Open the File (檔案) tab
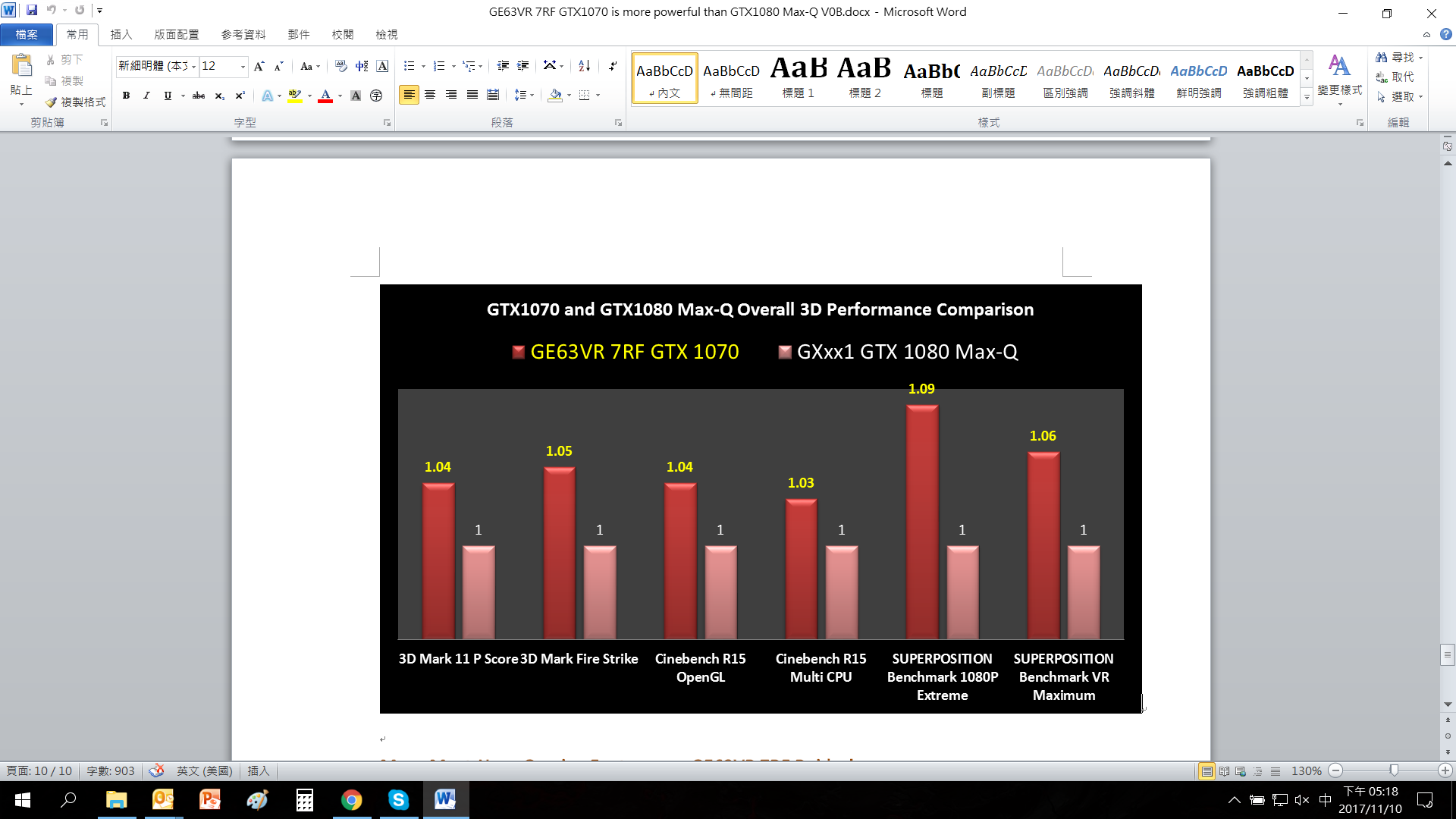Viewport: 1456px width, 819px height. click(x=27, y=34)
